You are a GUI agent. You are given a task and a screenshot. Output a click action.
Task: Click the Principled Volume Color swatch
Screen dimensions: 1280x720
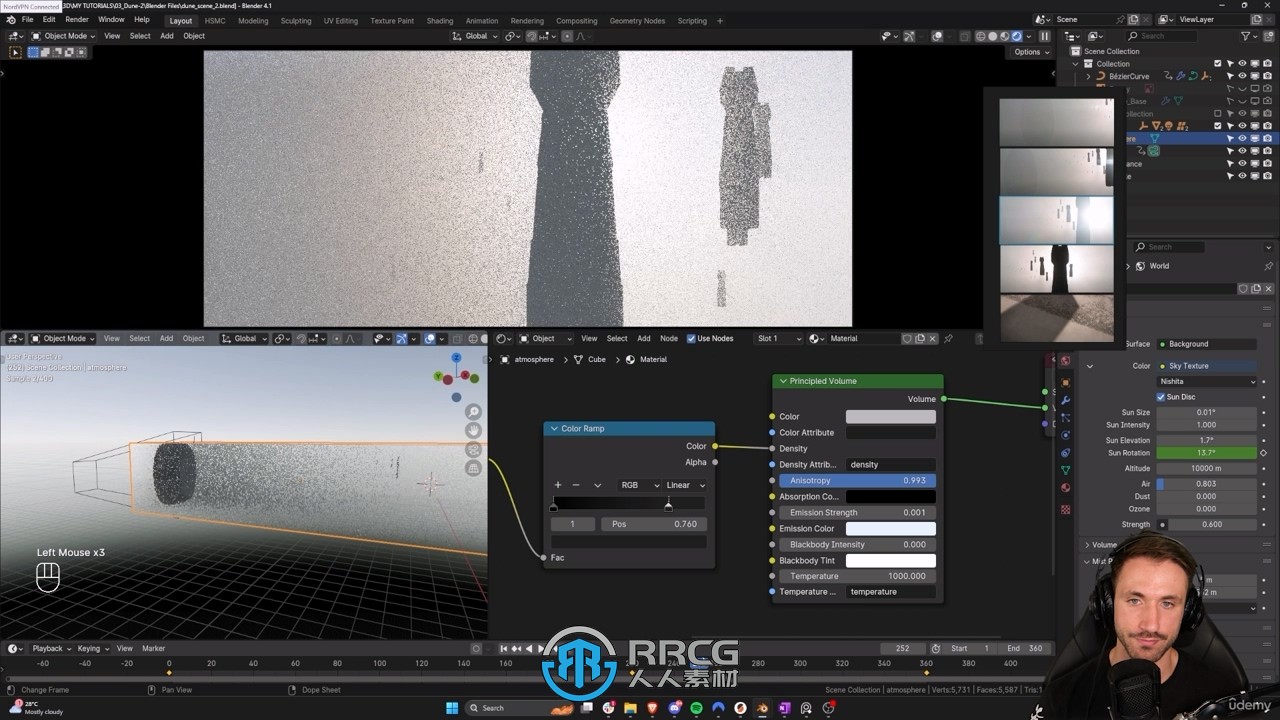point(891,416)
